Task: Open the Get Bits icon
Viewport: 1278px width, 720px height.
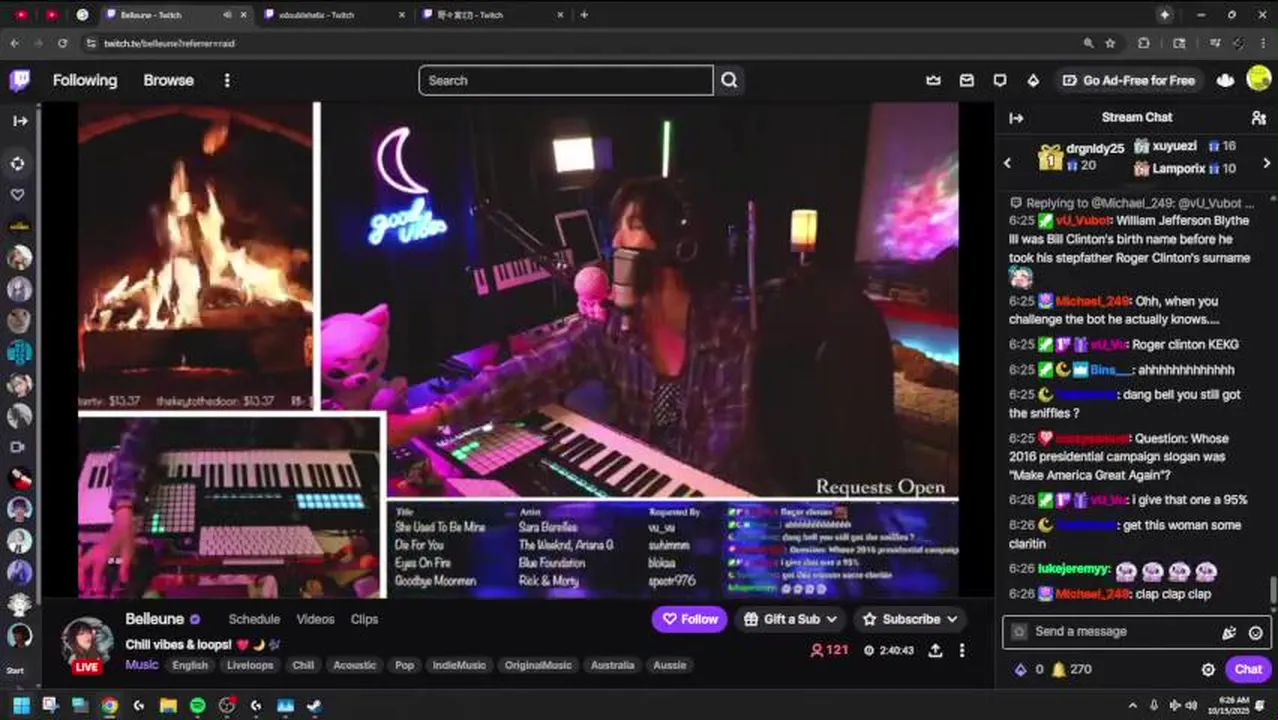Action: click(x=1033, y=80)
